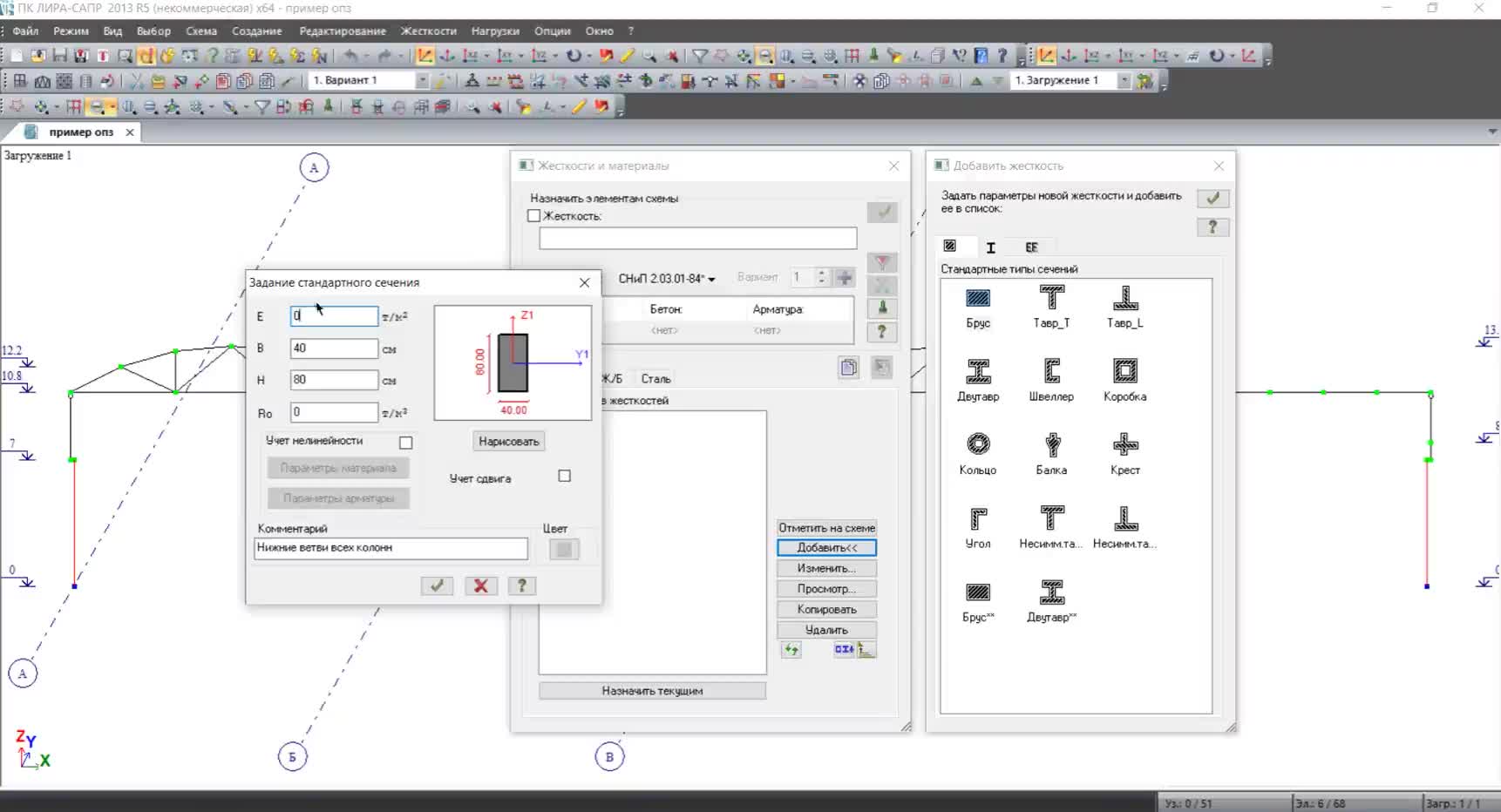Select the Тавр_L section type icon
The width and height of the screenshot is (1501, 812).
coord(1125,298)
